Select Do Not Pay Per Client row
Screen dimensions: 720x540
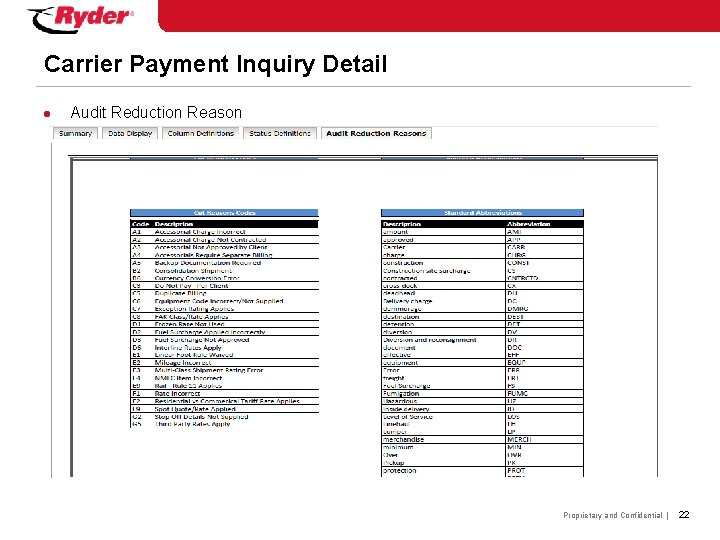(x=224, y=286)
